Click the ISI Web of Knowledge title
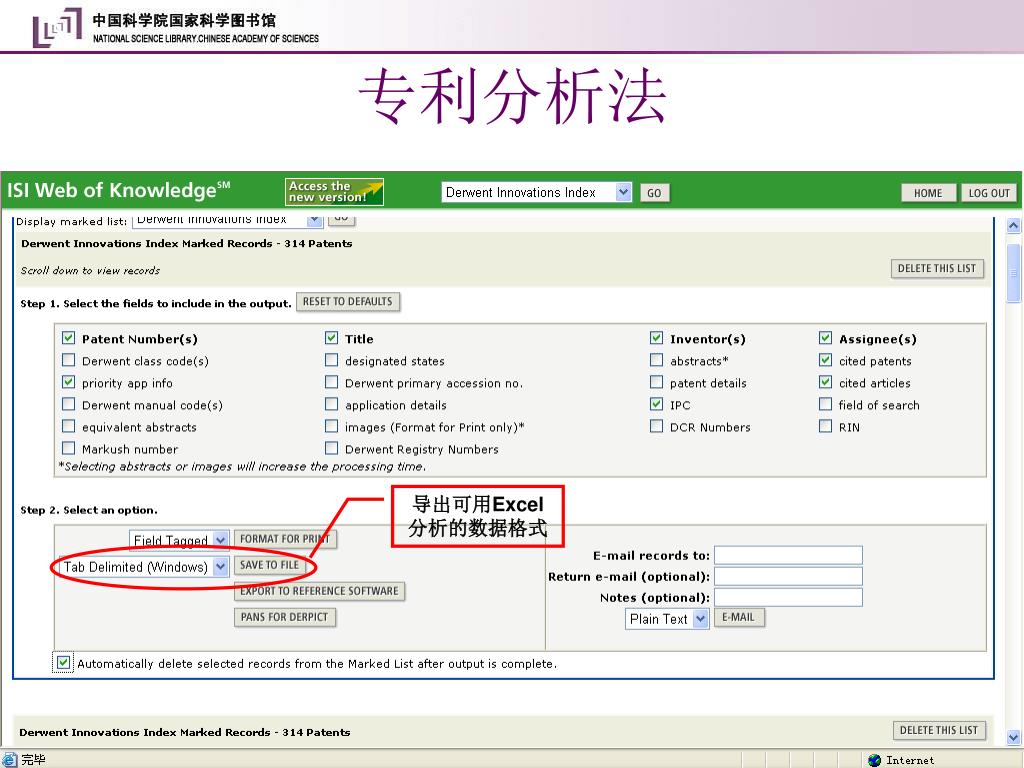 (x=118, y=190)
